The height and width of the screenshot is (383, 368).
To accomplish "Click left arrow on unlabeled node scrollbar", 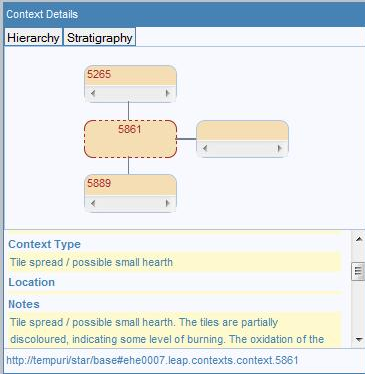I will click(205, 148).
